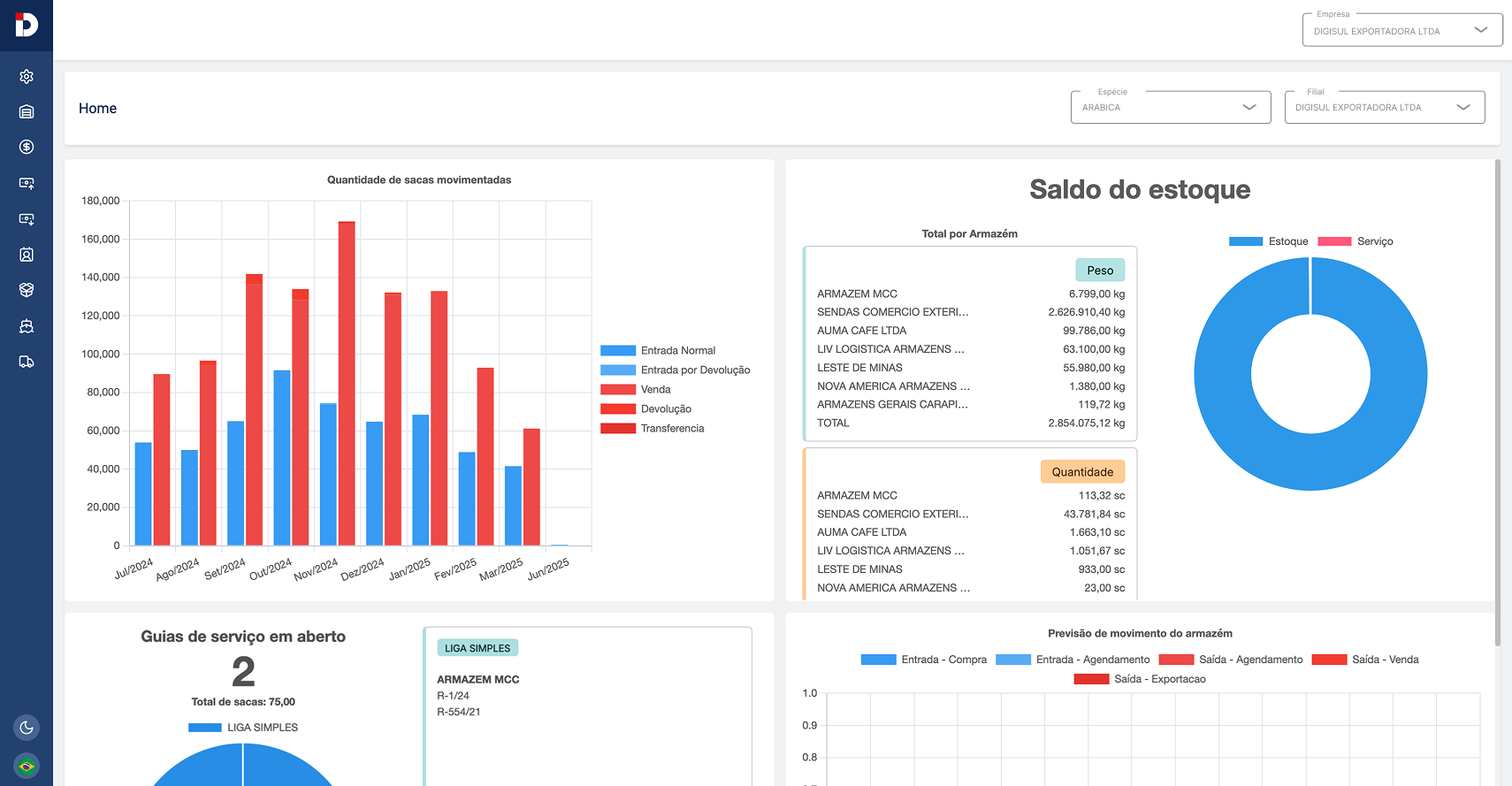Click the LIGA SIMPLES tag in guide card
Screen dimensions: 1512x786
click(477, 648)
